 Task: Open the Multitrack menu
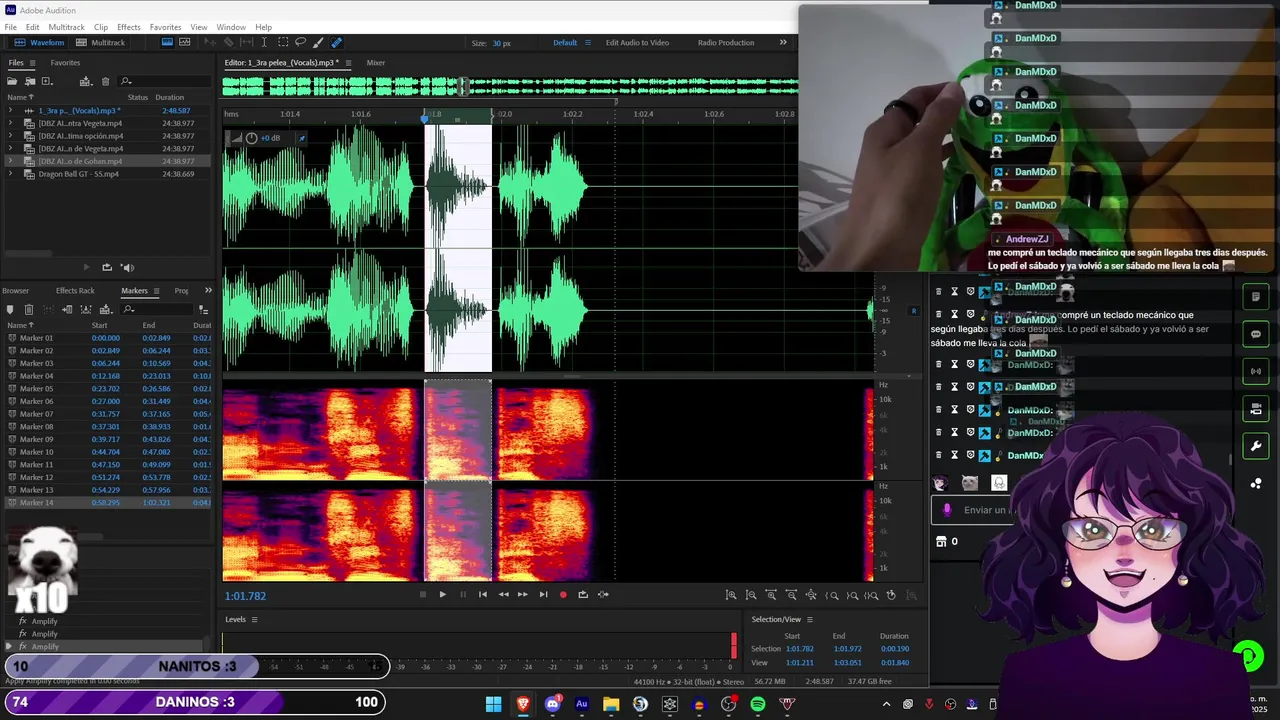pyautogui.click(x=67, y=27)
